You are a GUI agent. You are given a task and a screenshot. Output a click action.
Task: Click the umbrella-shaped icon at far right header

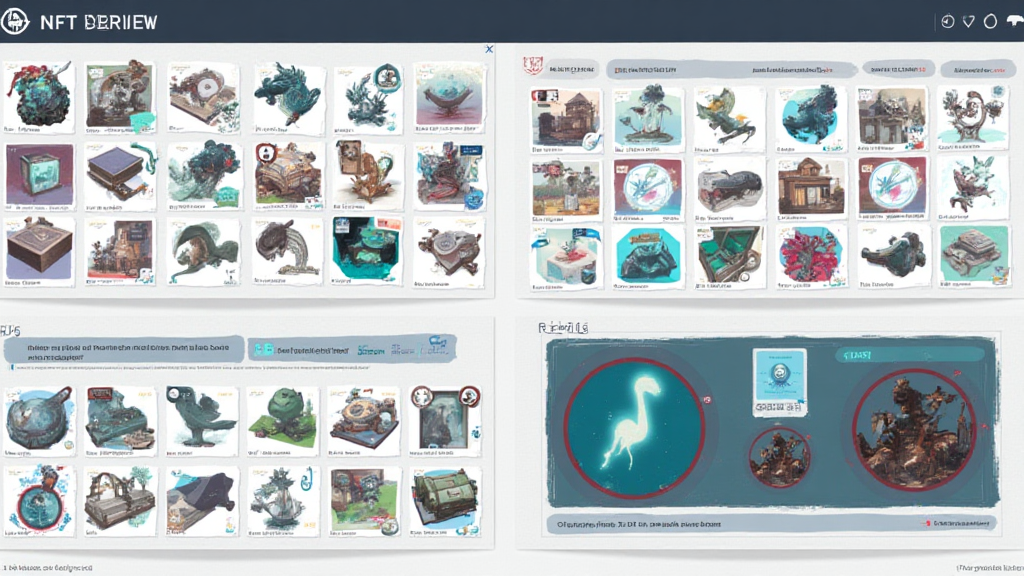pyautogui.click(x=1016, y=21)
